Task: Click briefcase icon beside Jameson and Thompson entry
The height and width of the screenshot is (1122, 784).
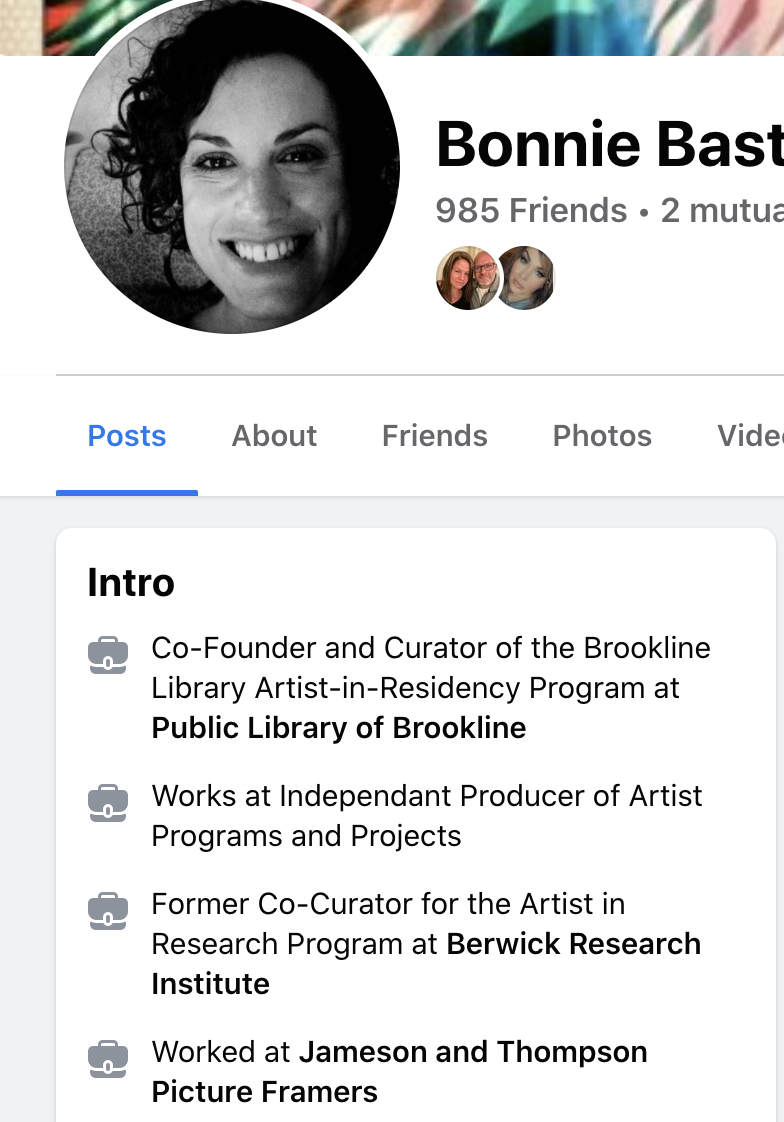Action: [108, 1059]
